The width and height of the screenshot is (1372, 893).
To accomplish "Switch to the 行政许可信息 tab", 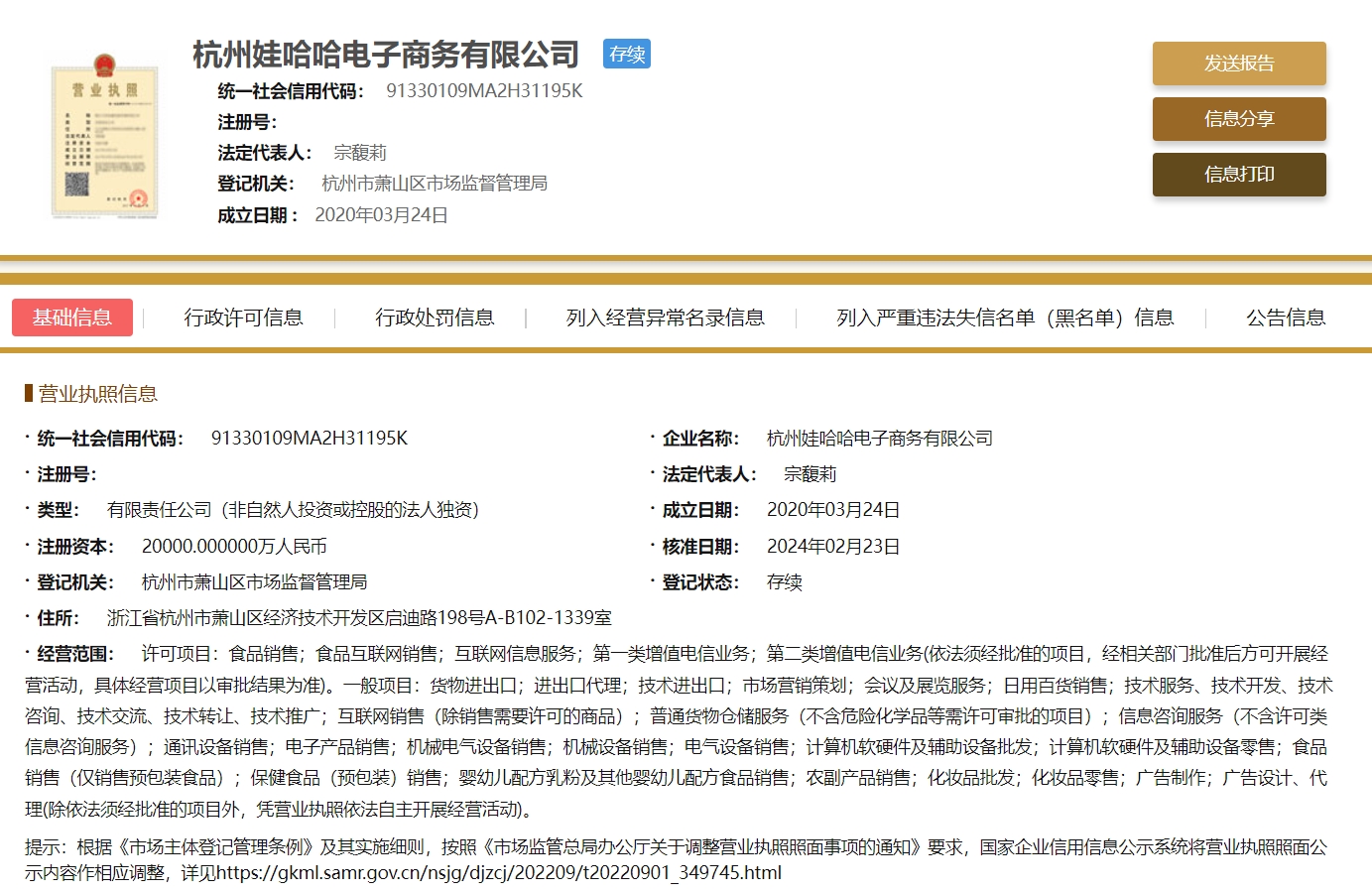I will [x=243, y=318].
